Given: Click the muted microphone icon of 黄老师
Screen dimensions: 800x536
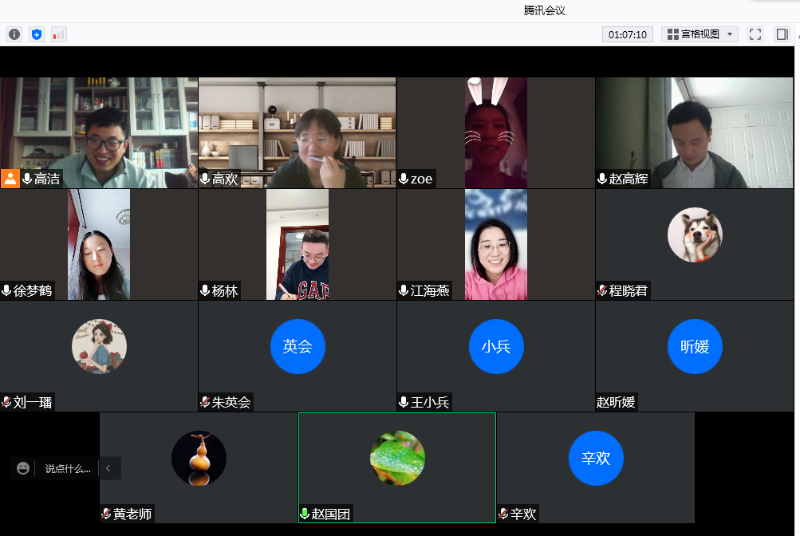Looking at the screenshot, I should tap(106, 514).
